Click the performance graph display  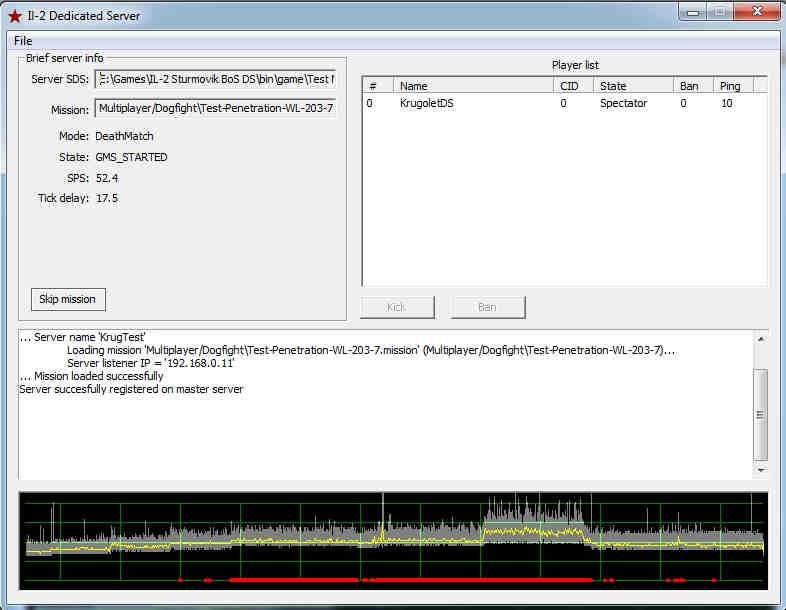[394, 541]
